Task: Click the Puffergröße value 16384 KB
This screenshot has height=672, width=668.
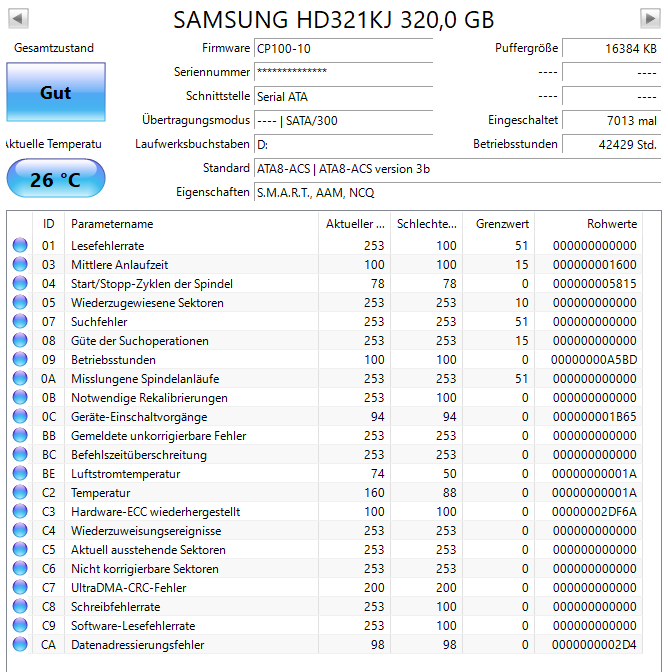Action: click(611, 48)
